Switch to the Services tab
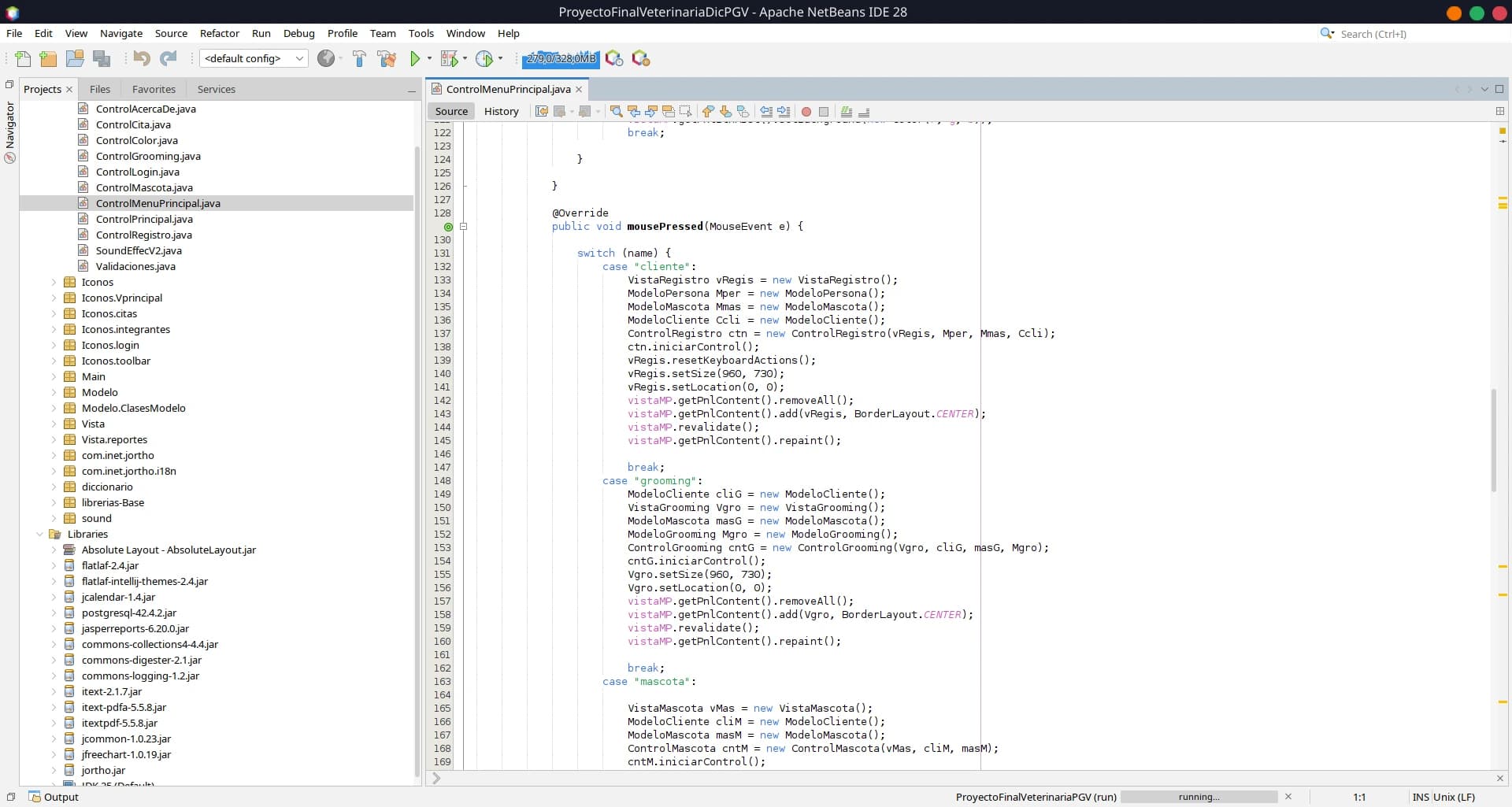Viewport: 1512px width, 807px height. (x=216, y=90)
